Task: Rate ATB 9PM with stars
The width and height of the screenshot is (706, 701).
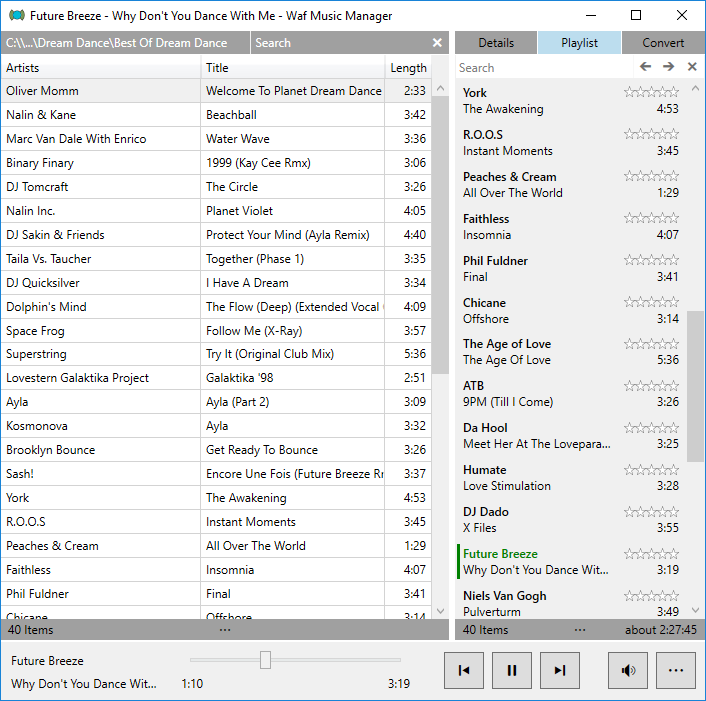Action: (651, 386)
